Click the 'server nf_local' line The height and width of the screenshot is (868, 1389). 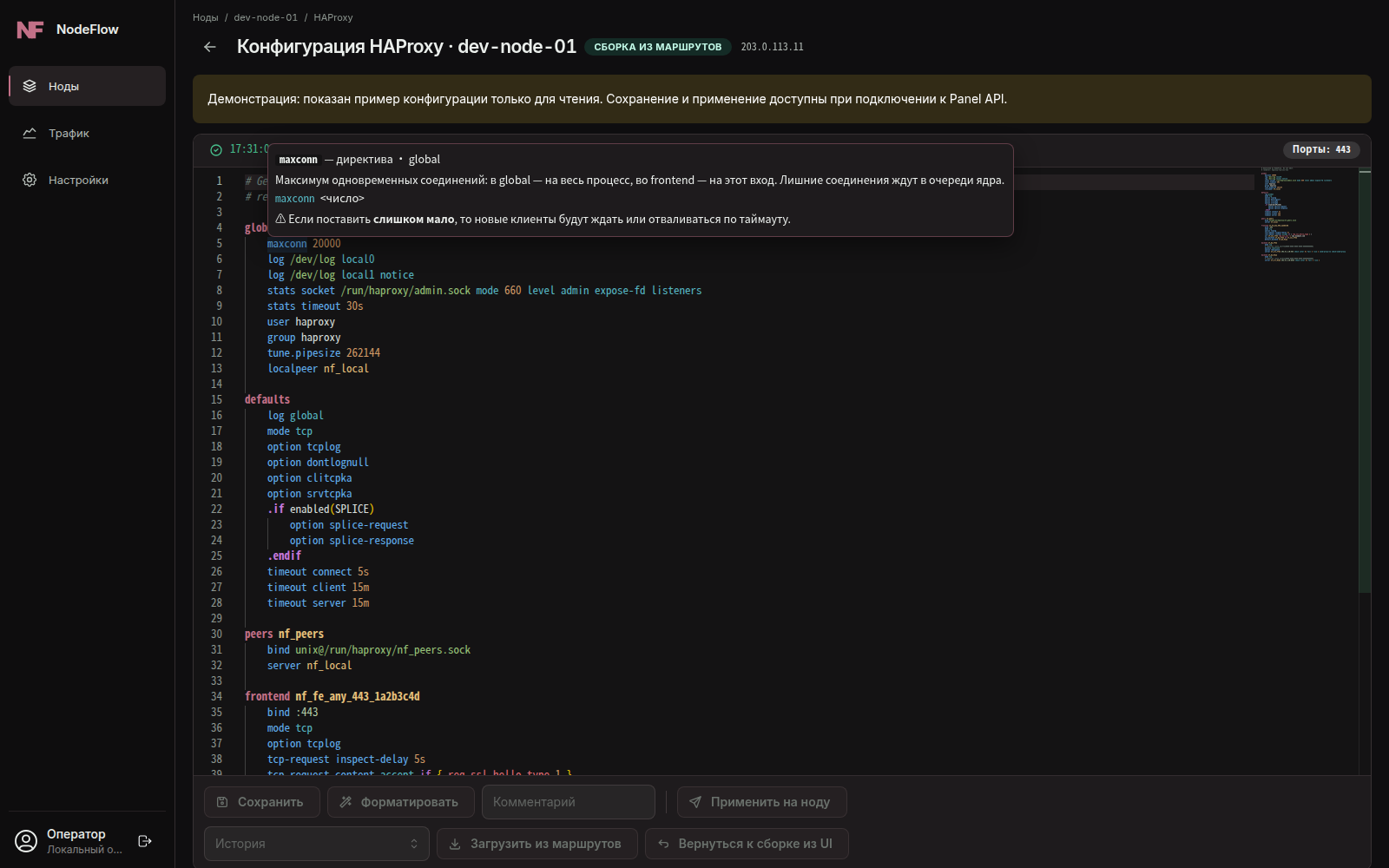coord(310,666)
